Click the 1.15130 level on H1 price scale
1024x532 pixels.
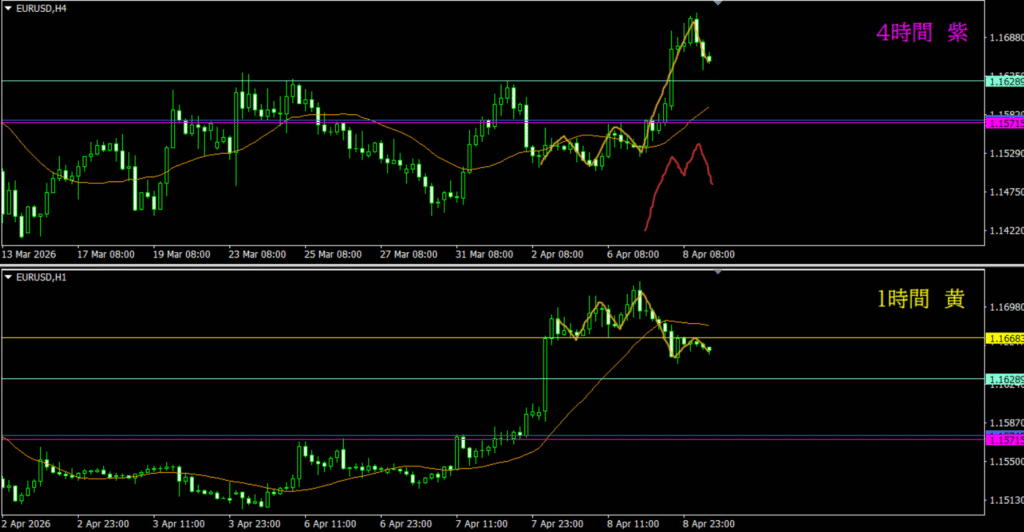[1004, 501]
